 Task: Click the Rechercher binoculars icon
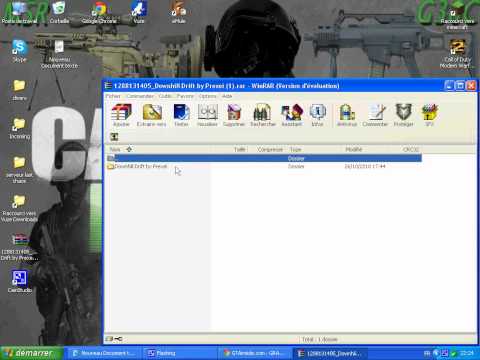[x=263, y=115]
